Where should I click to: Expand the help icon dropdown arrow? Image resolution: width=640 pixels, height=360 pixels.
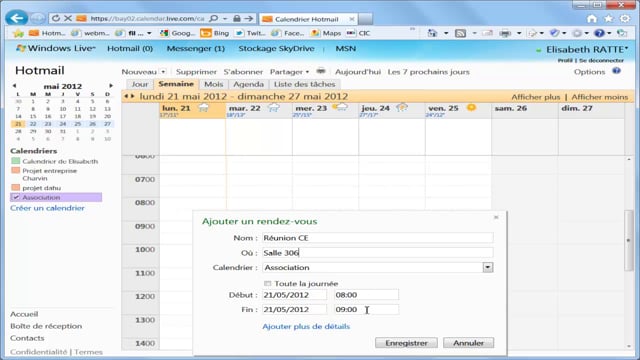pos(609,33)
